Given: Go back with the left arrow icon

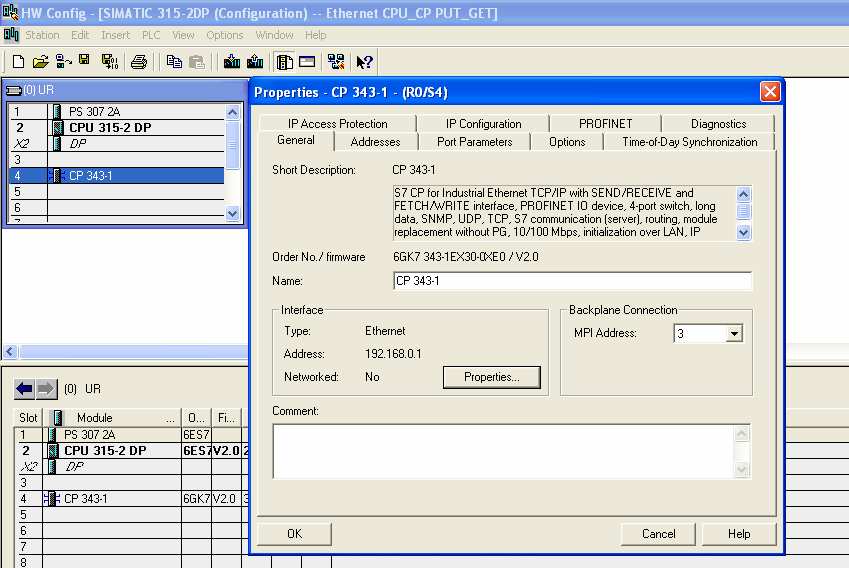Looking at the screenshot, I should pyautogui.click(x=24, y=389).
